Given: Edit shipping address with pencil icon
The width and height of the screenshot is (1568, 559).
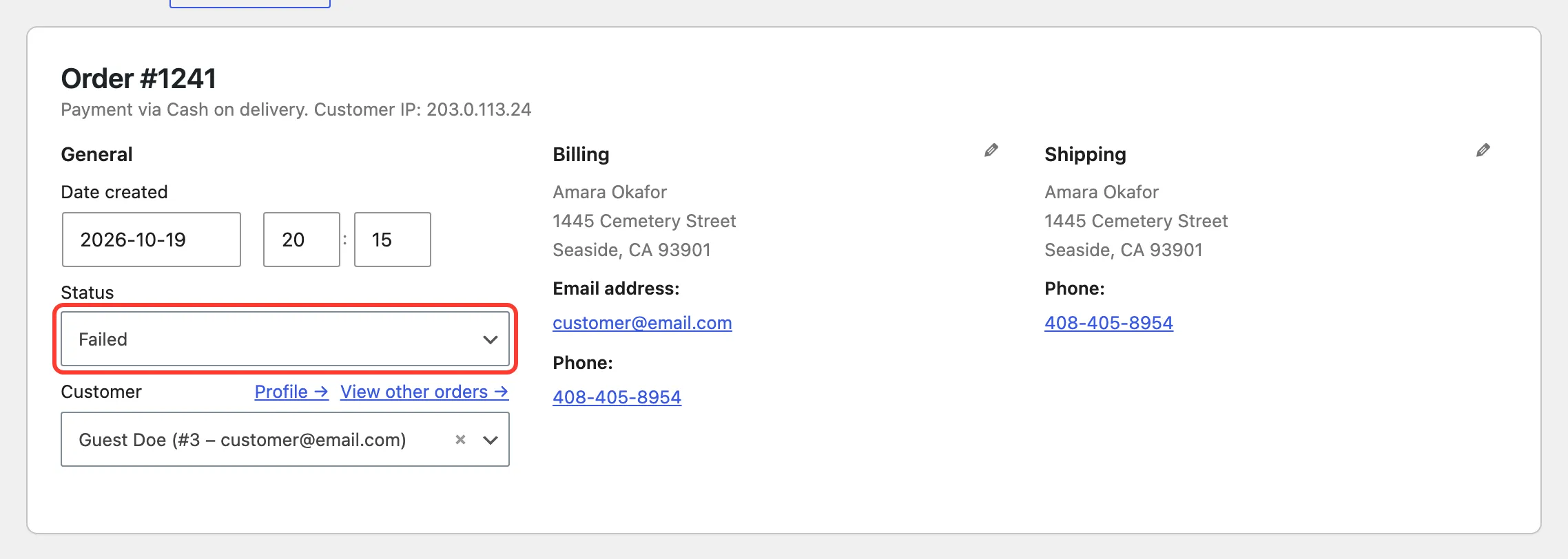Looking at the screenshot, I should [1483, 150].
